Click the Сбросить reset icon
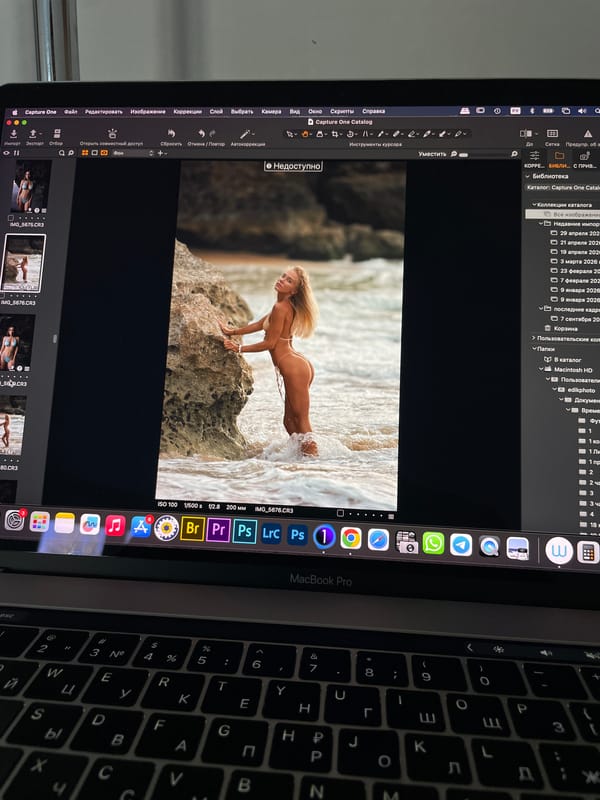 point(171,133)
